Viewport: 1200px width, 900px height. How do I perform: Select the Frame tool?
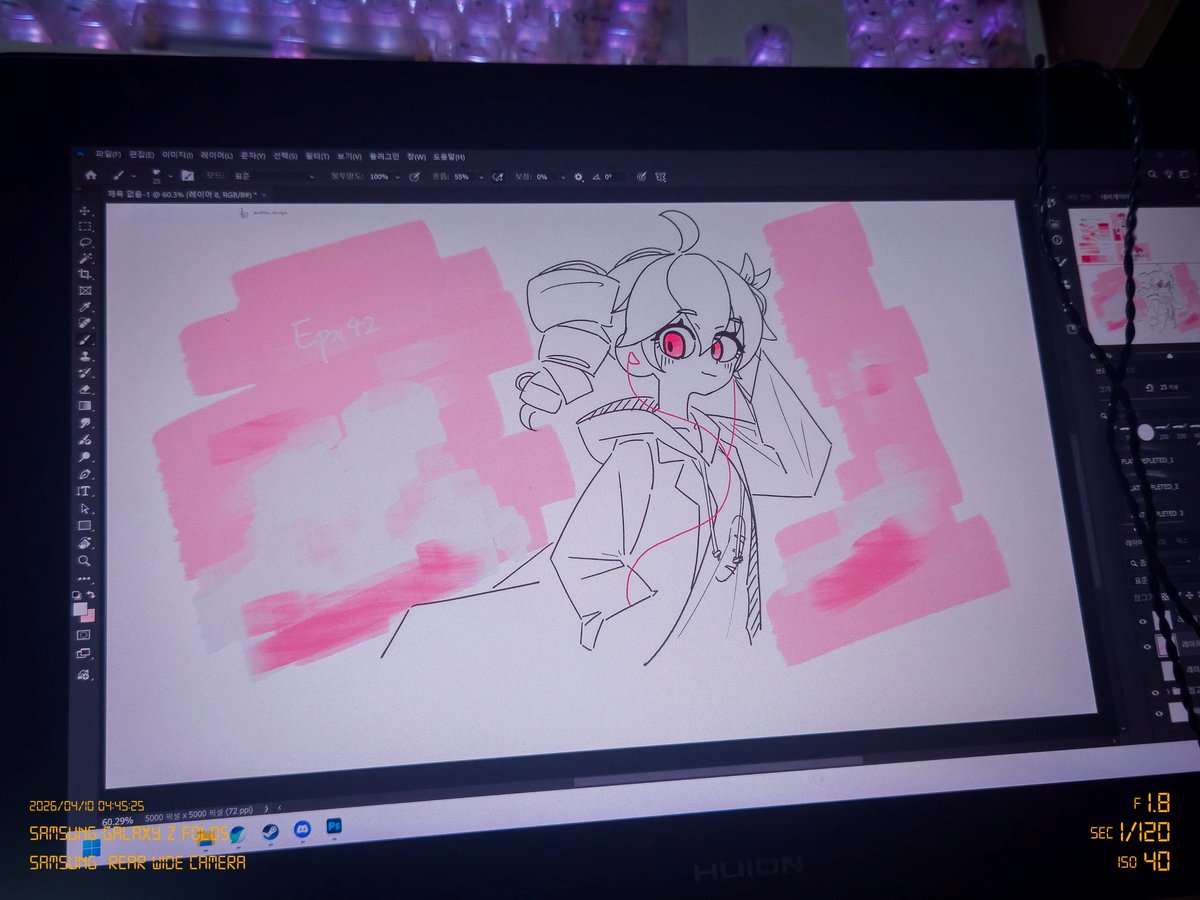click(x=85, y=291)
